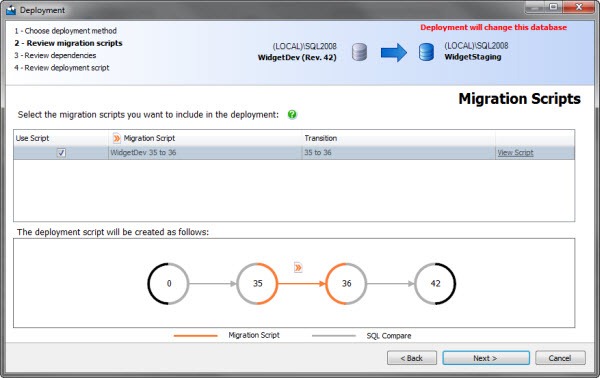600x378 pixels.
Task: Select revision 0 circle in the diagram
Action: [168, 284]
